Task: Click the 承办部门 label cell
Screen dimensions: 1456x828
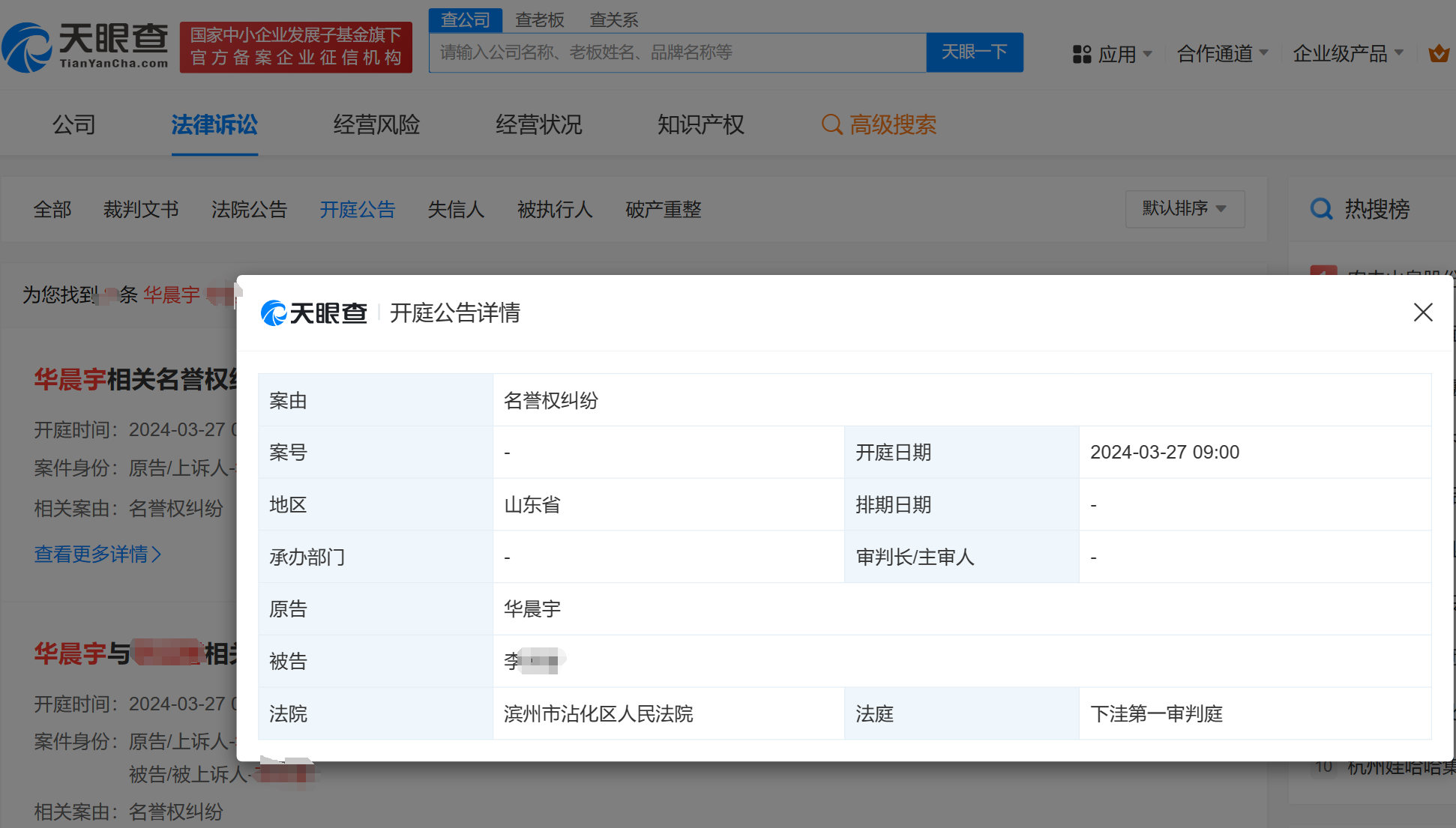Action: (376, 557)
